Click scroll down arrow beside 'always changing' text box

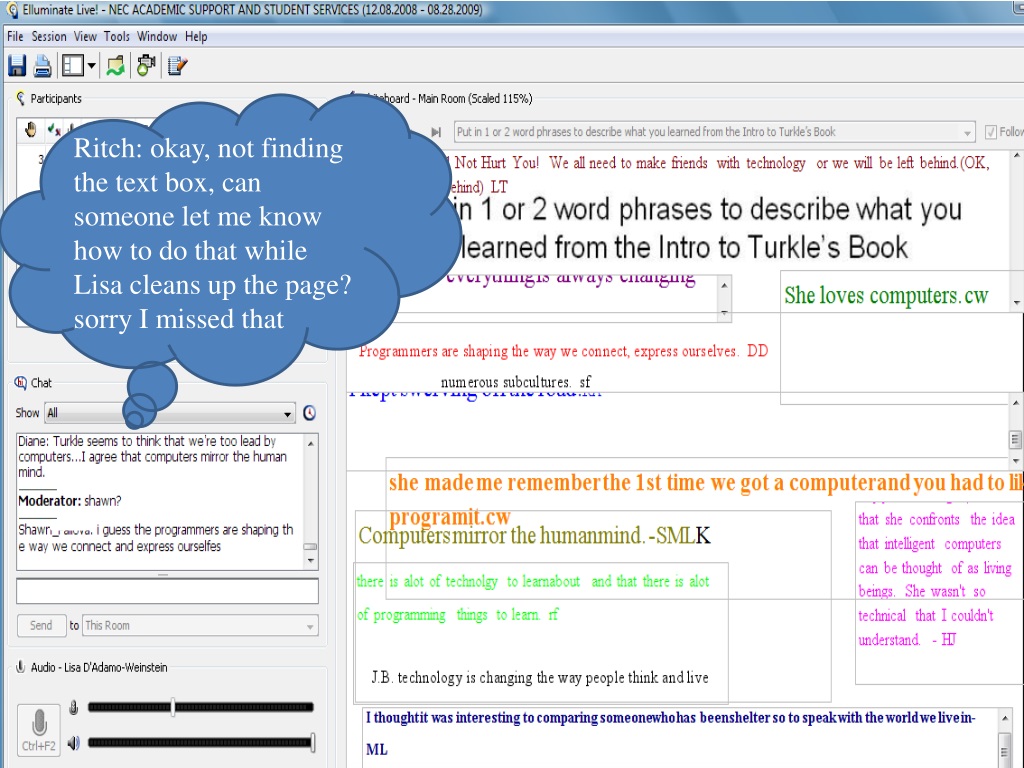tap(724, 313)
